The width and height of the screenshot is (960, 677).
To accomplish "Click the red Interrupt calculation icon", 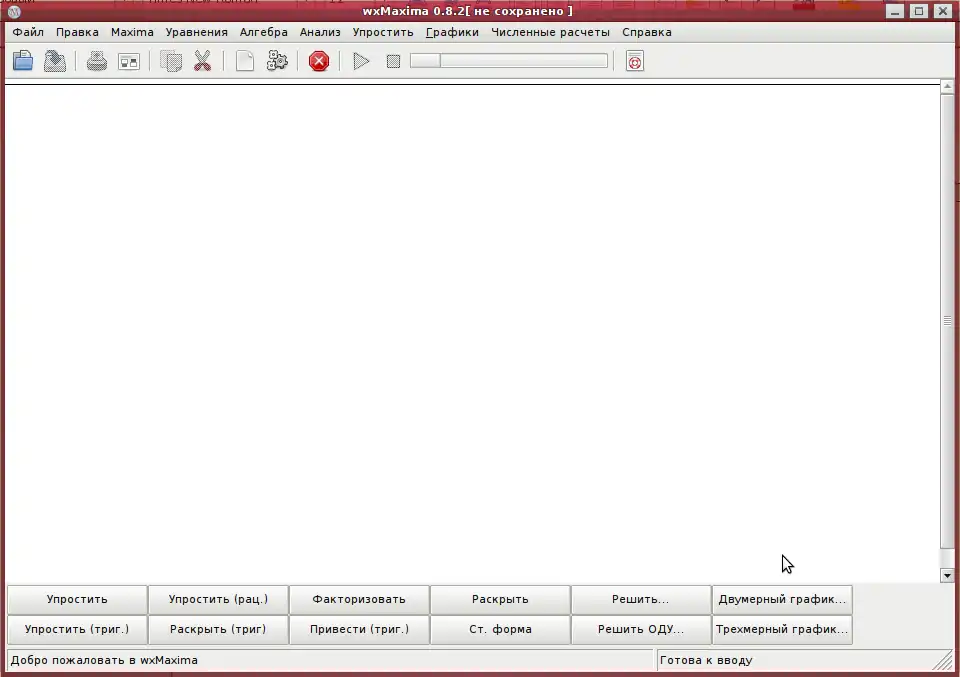I will (319, 62).
